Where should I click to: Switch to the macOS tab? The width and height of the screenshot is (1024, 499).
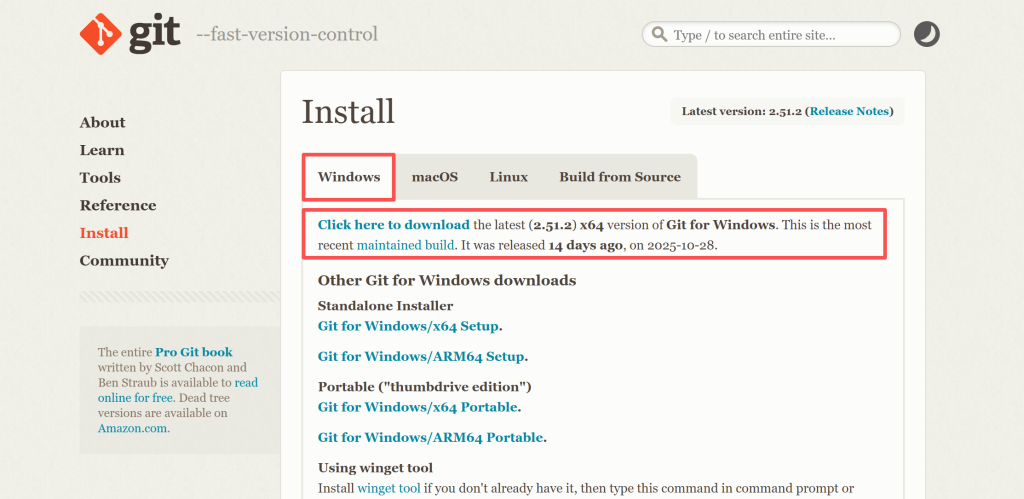pos(435,177)
